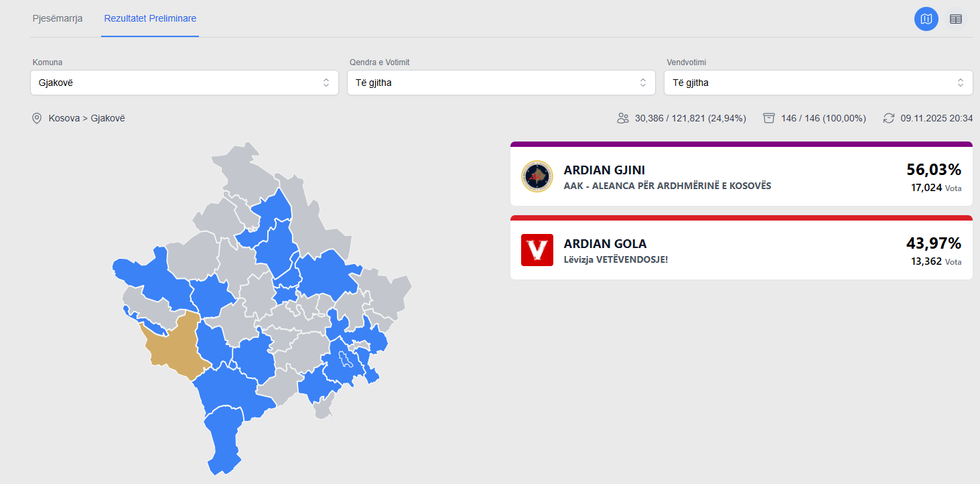Open the Vendvotimi dropdown
980x484 pixels.
tap(818, 82)
